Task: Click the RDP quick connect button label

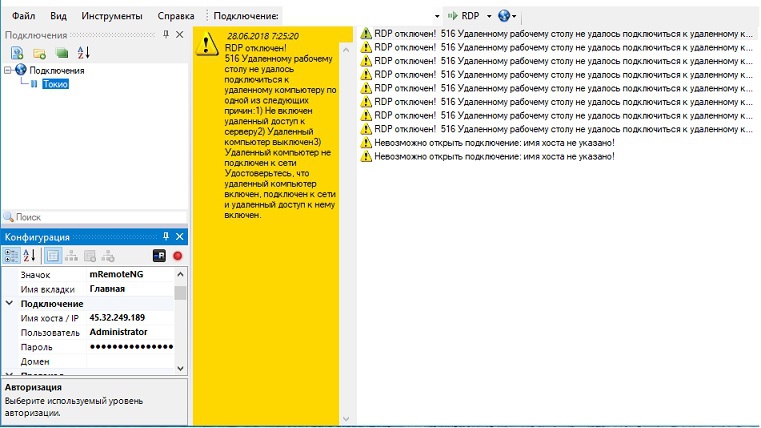Action: [470, 16]
